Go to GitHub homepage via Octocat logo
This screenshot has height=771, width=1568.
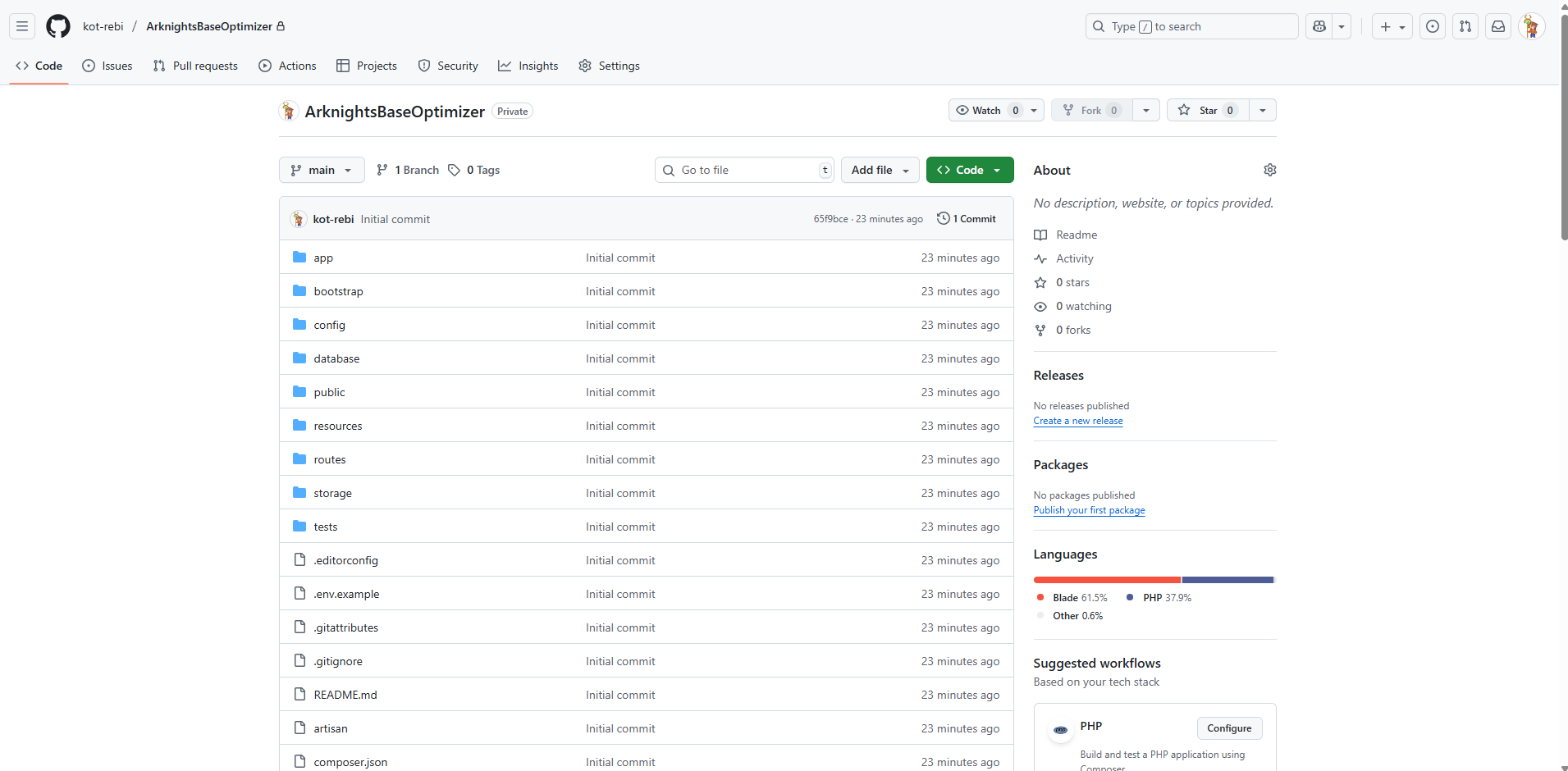[58, 26]
